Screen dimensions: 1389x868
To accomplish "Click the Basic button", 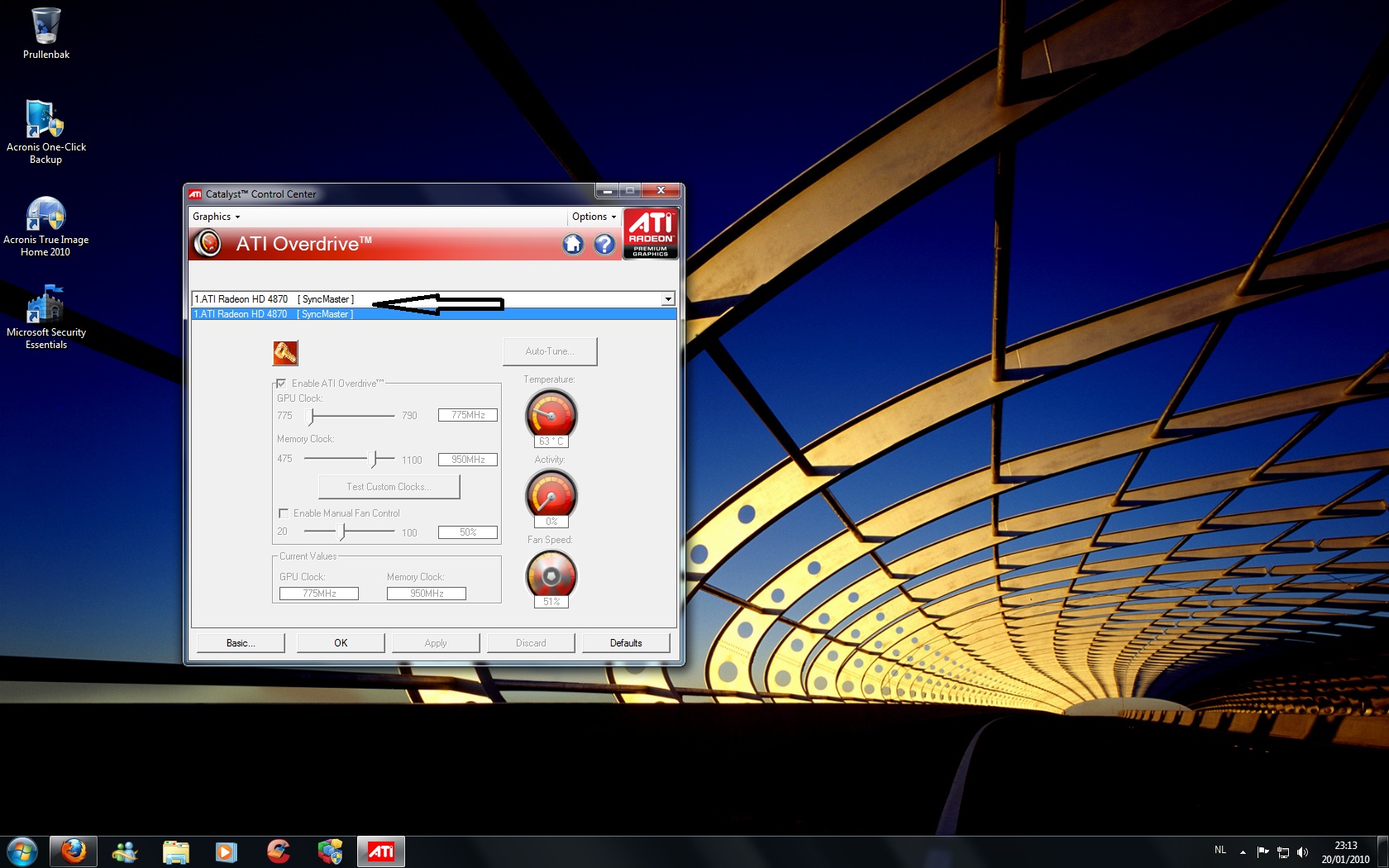I will coord(241,642).
